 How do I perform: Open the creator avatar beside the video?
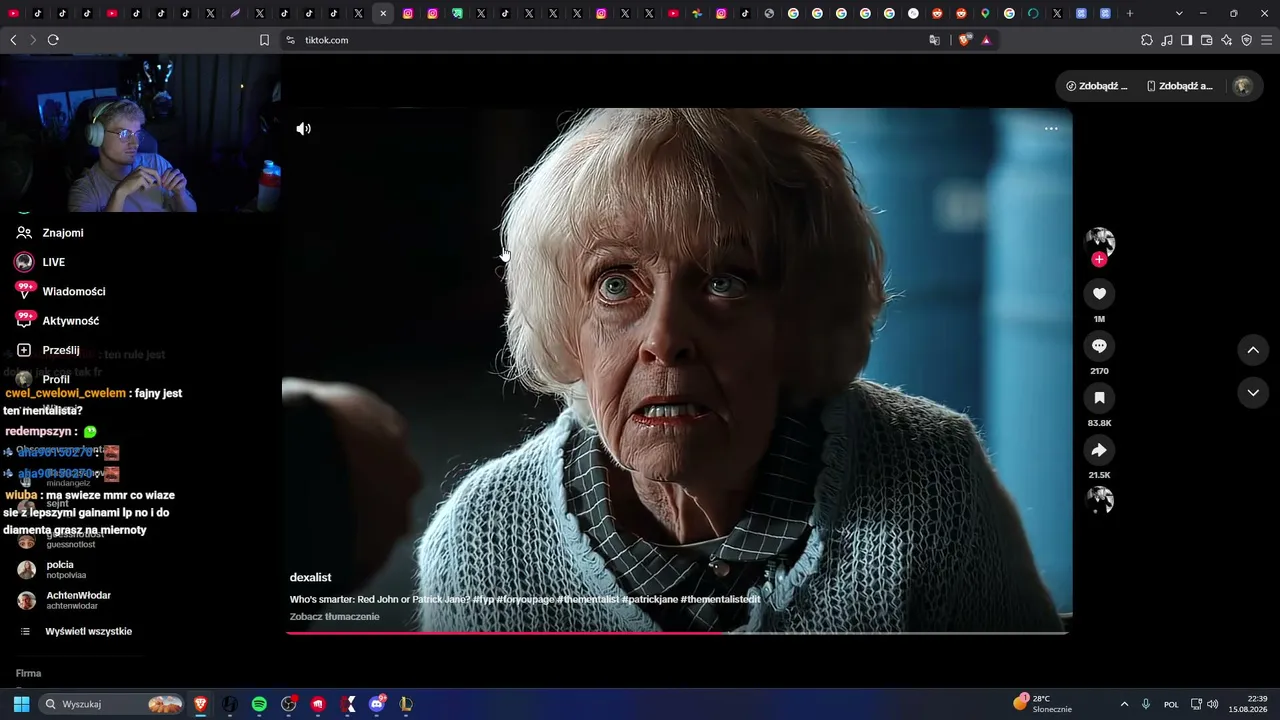[1099, 241]
